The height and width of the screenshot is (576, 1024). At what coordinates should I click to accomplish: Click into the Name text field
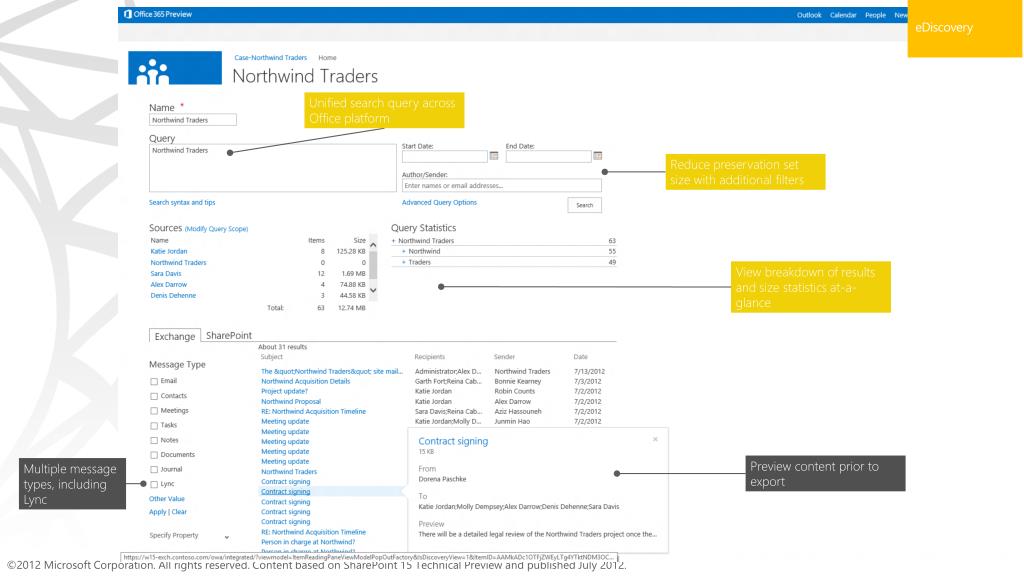pos(193,120)
